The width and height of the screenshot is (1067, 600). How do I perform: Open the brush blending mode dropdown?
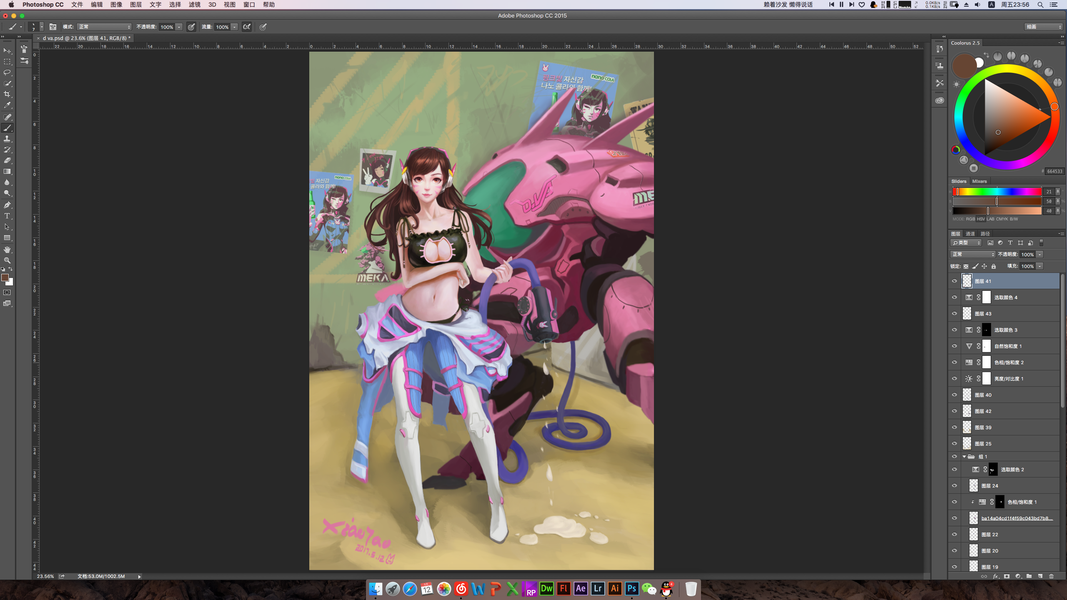tap(104, 27)
